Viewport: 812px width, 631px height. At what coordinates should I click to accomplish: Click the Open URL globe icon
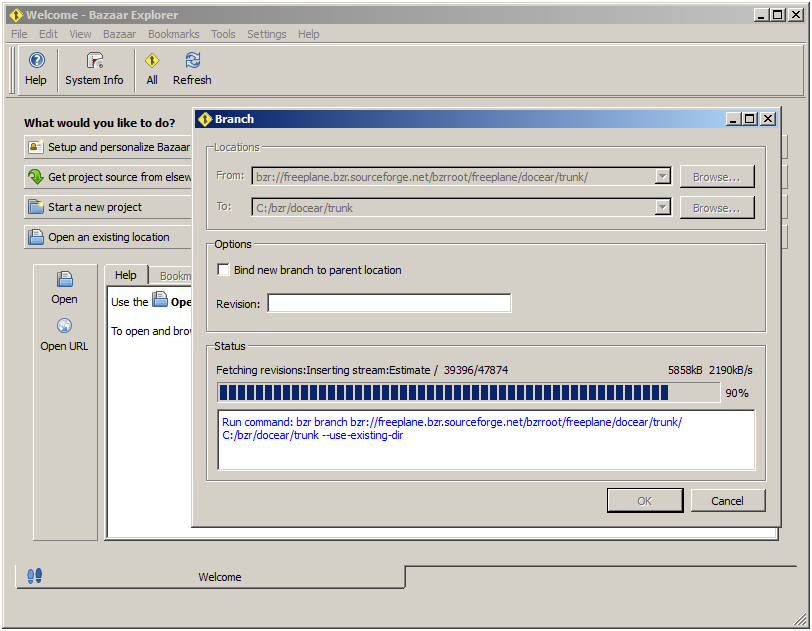pos(65,326)
